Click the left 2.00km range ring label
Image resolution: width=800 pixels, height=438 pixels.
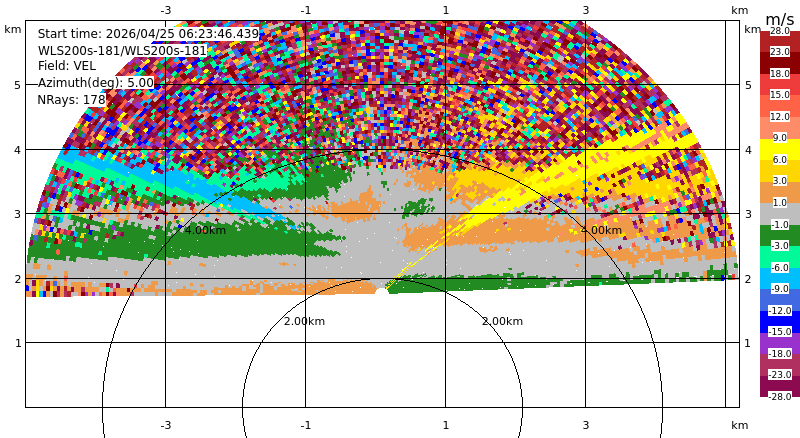point(304,321)
